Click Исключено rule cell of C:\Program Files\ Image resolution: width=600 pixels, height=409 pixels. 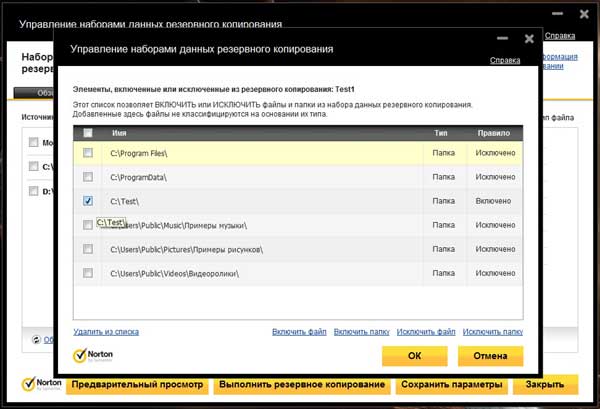pos(495,153)
